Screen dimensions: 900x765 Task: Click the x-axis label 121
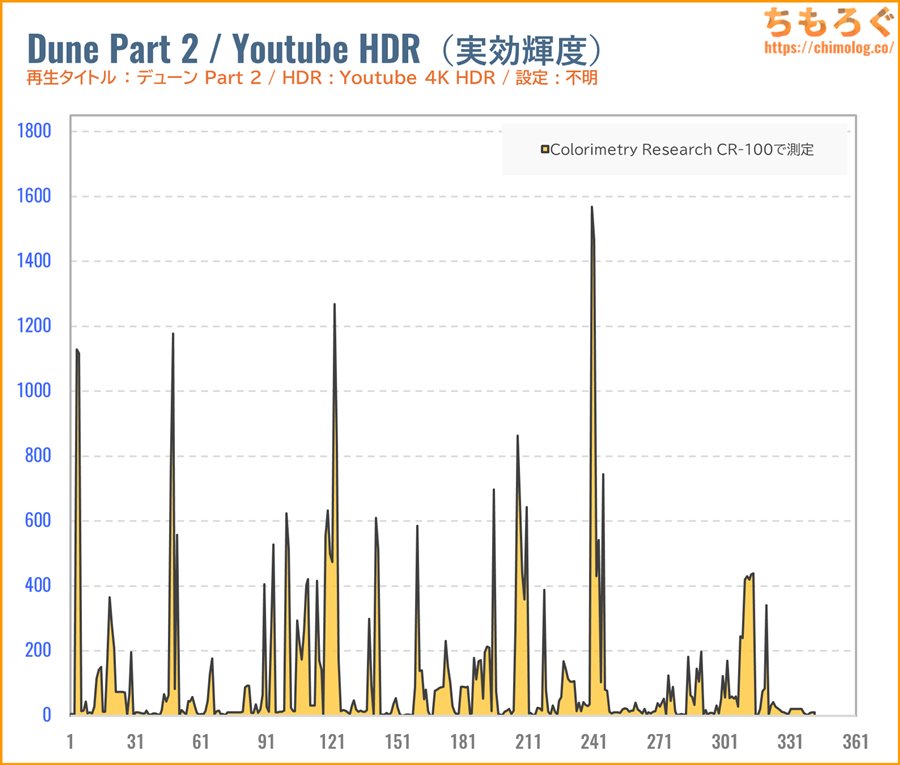(332, 741)
